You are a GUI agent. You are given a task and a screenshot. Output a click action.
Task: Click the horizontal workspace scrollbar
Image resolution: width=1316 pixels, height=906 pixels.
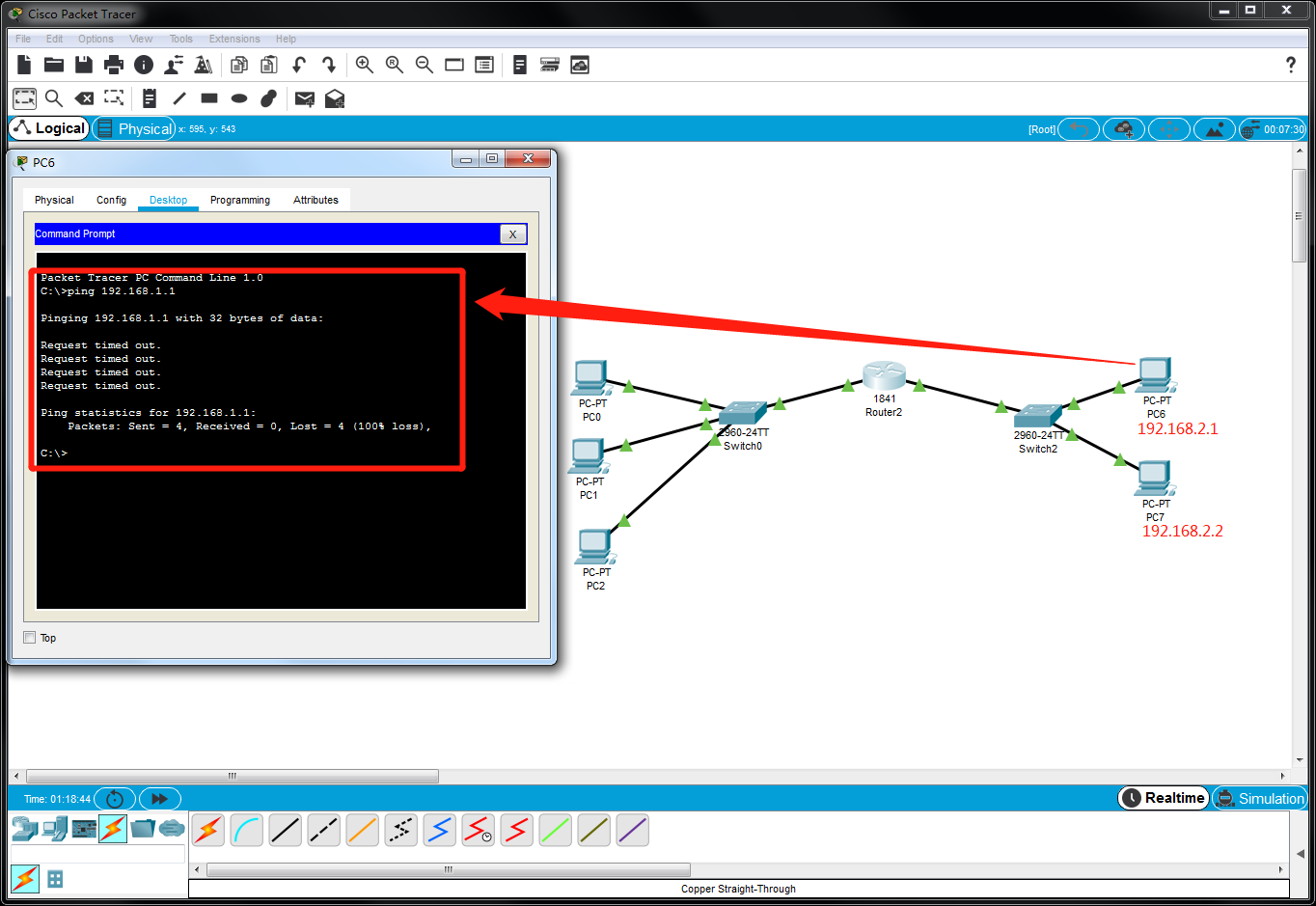tap(233, 776)
